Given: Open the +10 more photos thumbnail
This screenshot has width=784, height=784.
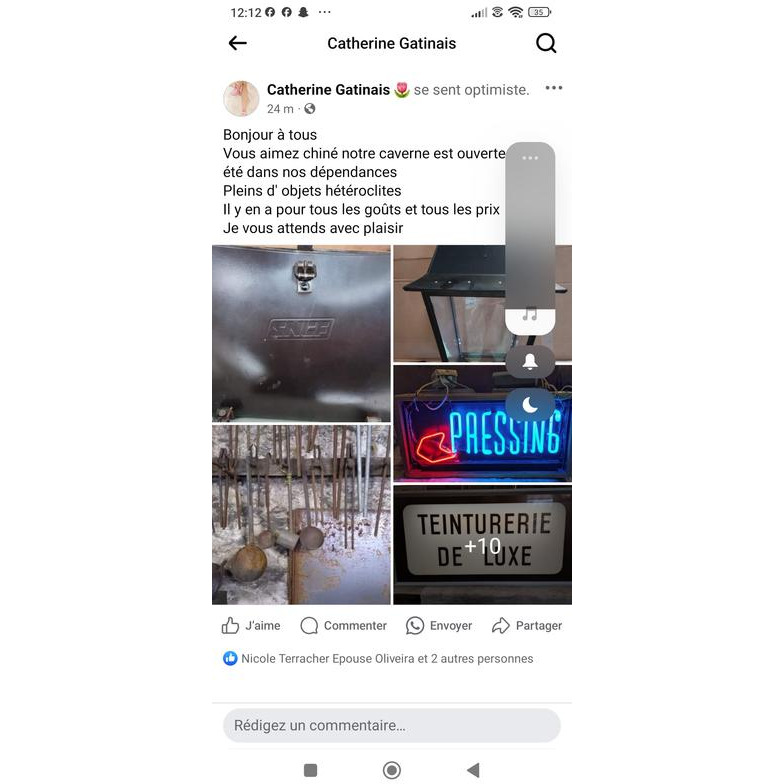Looking at the screenshot, I should click(482, 545).
